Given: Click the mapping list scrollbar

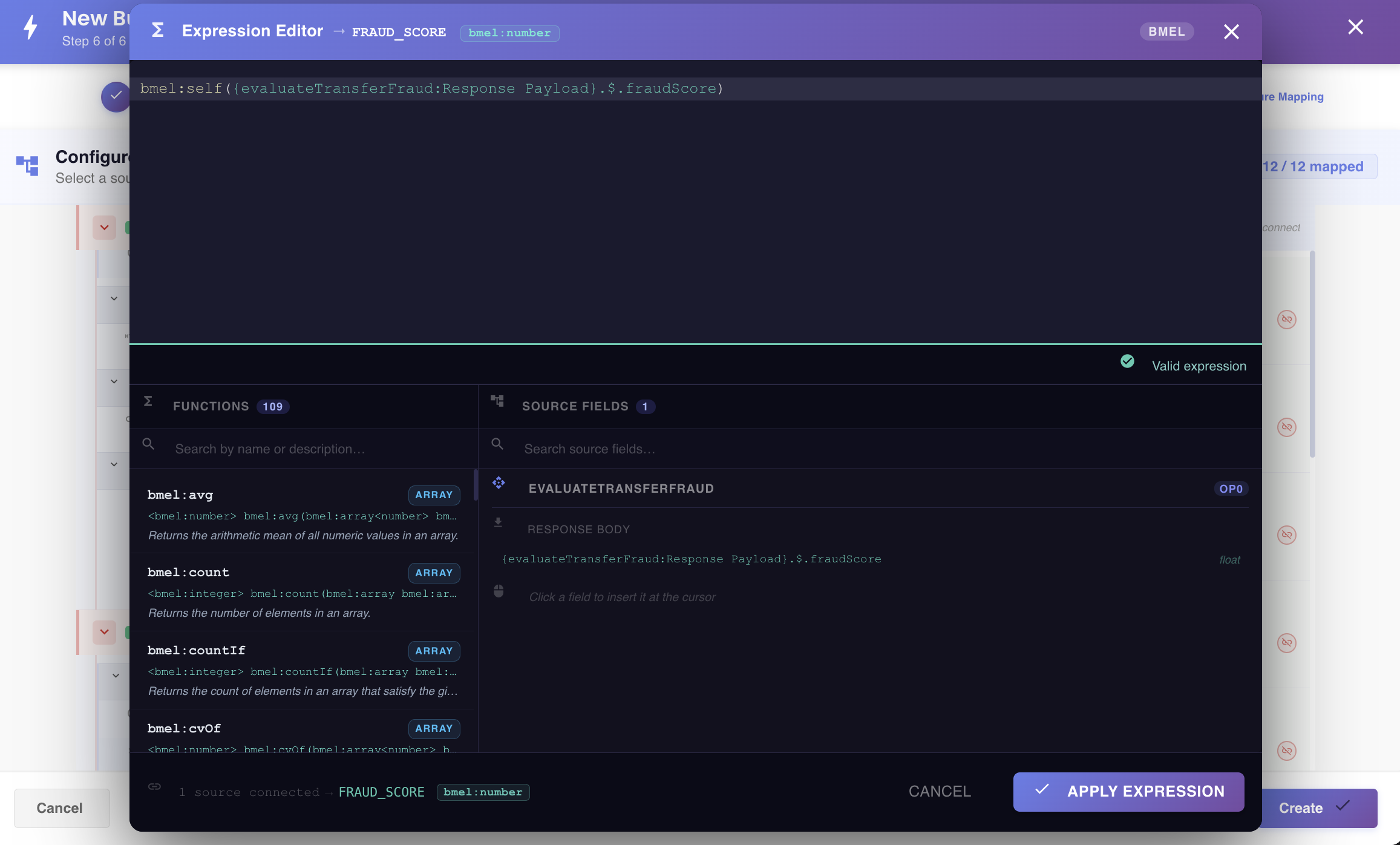Looking at the screenshot, I should coord(1312,354).
